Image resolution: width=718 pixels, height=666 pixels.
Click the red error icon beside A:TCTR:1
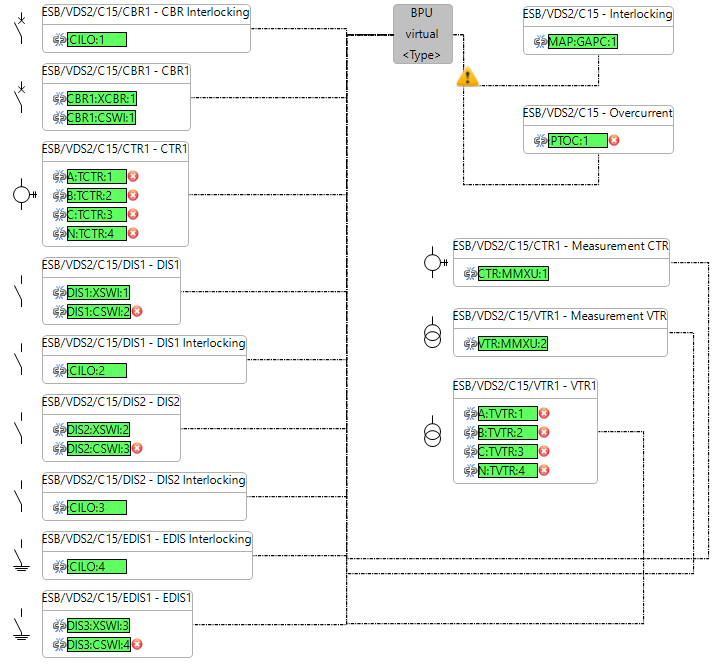[132, 177]
